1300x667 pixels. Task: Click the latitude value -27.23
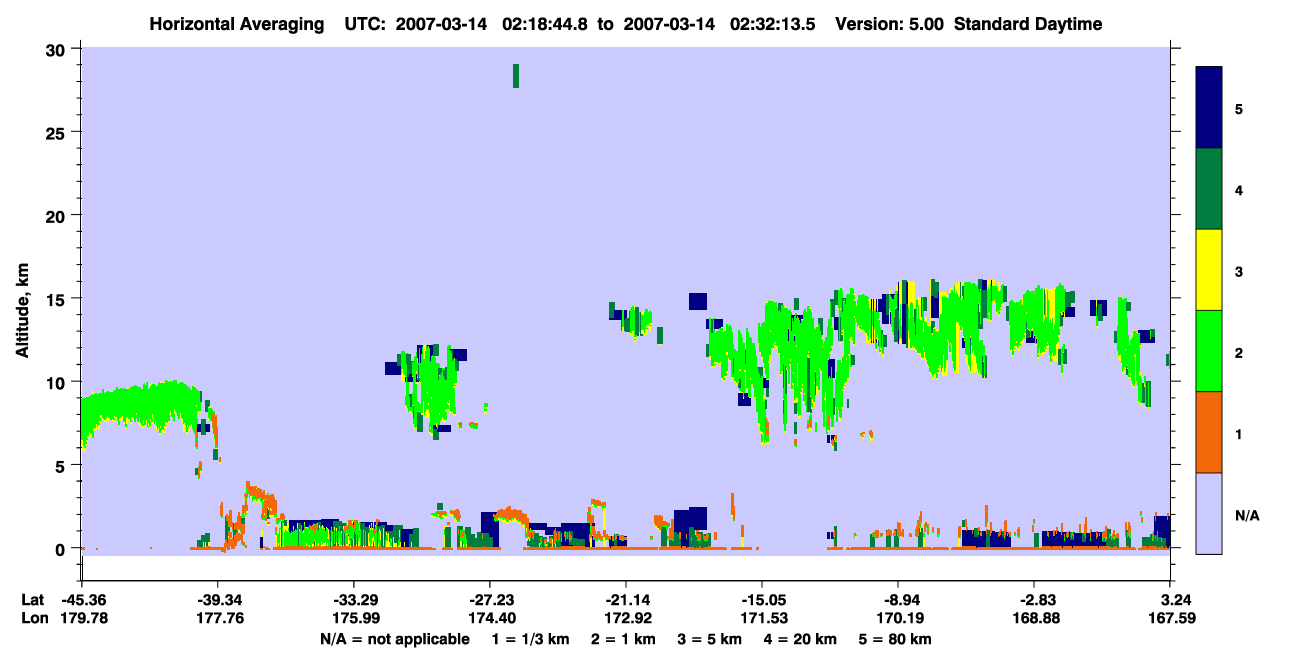click(490, 600)
